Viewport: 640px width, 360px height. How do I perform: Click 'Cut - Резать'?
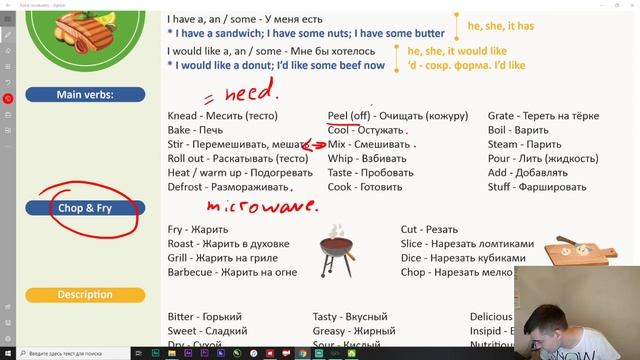[x=429, y=229]
